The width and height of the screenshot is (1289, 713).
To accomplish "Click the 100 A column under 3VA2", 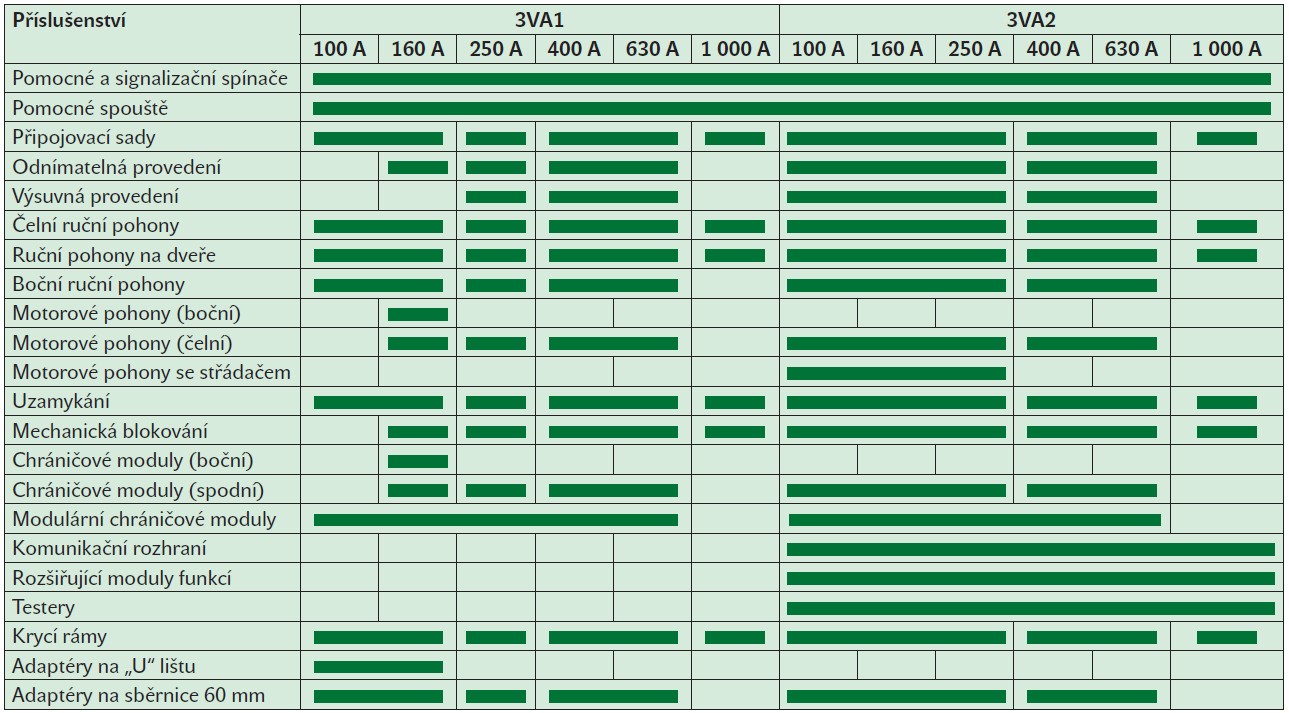I will tap(818, 49).
